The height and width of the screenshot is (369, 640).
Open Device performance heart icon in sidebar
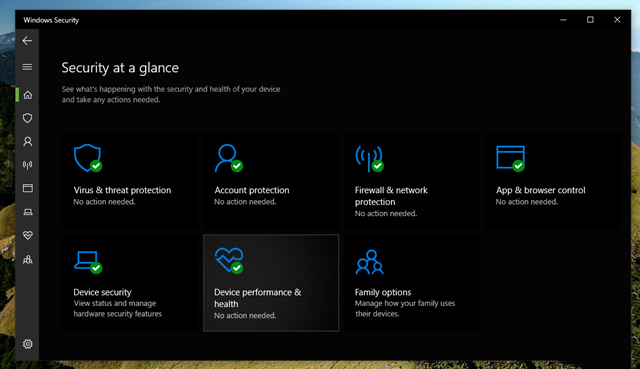pos(27,236)
